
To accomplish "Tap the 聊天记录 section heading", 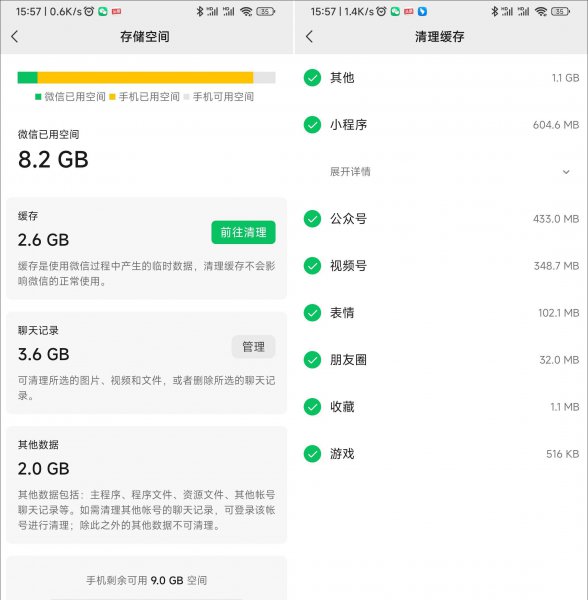I will tap(38, 330).
